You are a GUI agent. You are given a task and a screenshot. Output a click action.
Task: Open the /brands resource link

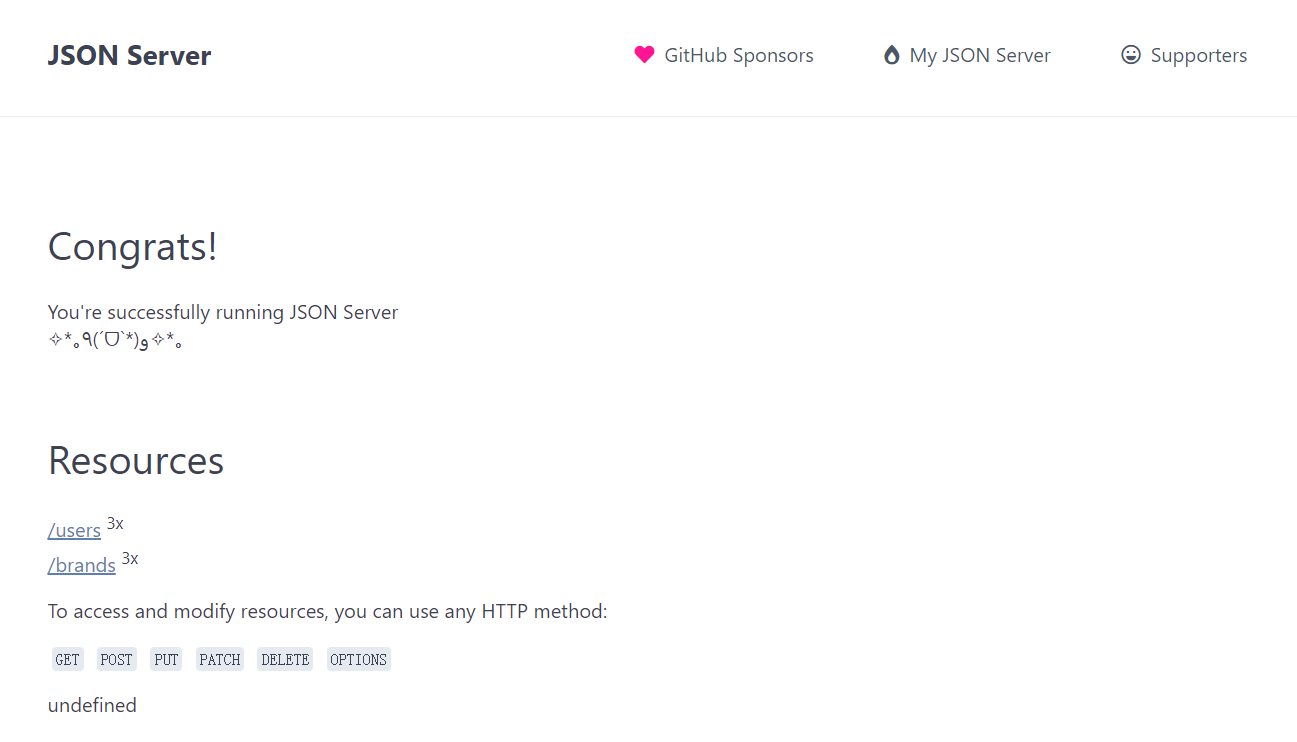click(82, 565)
